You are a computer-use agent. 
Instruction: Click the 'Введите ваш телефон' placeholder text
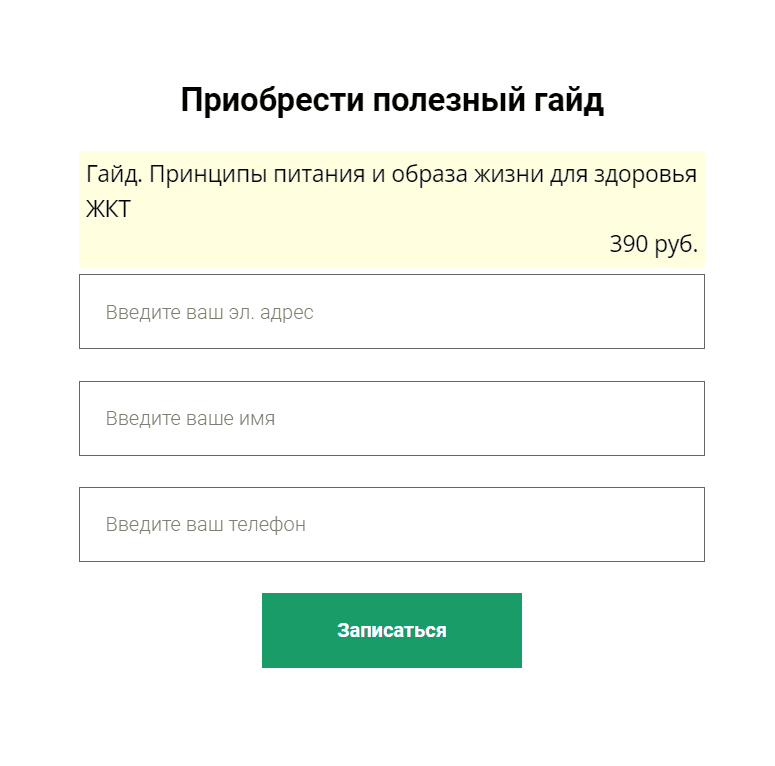point(205,525)
